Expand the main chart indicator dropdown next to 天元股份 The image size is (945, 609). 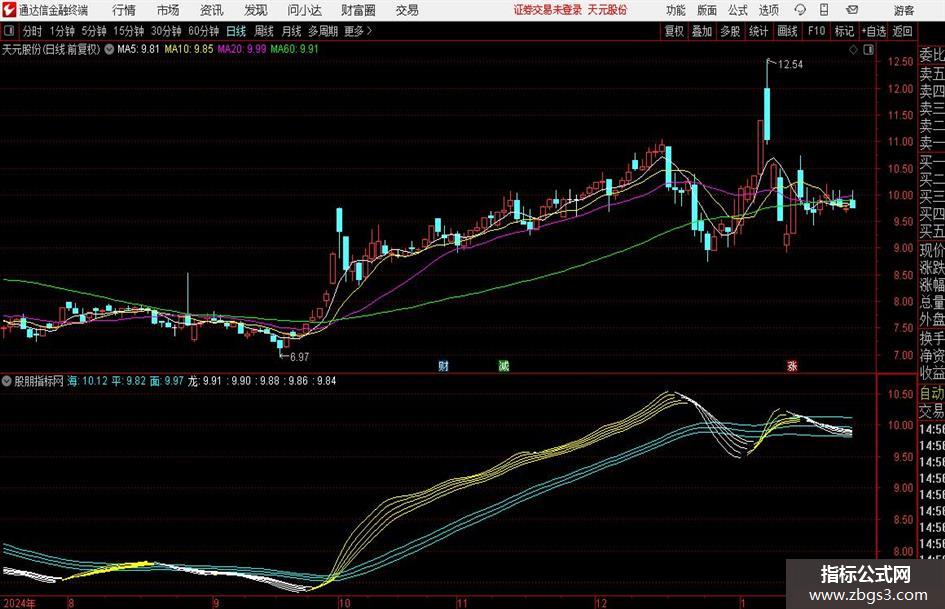coord(109,49)
